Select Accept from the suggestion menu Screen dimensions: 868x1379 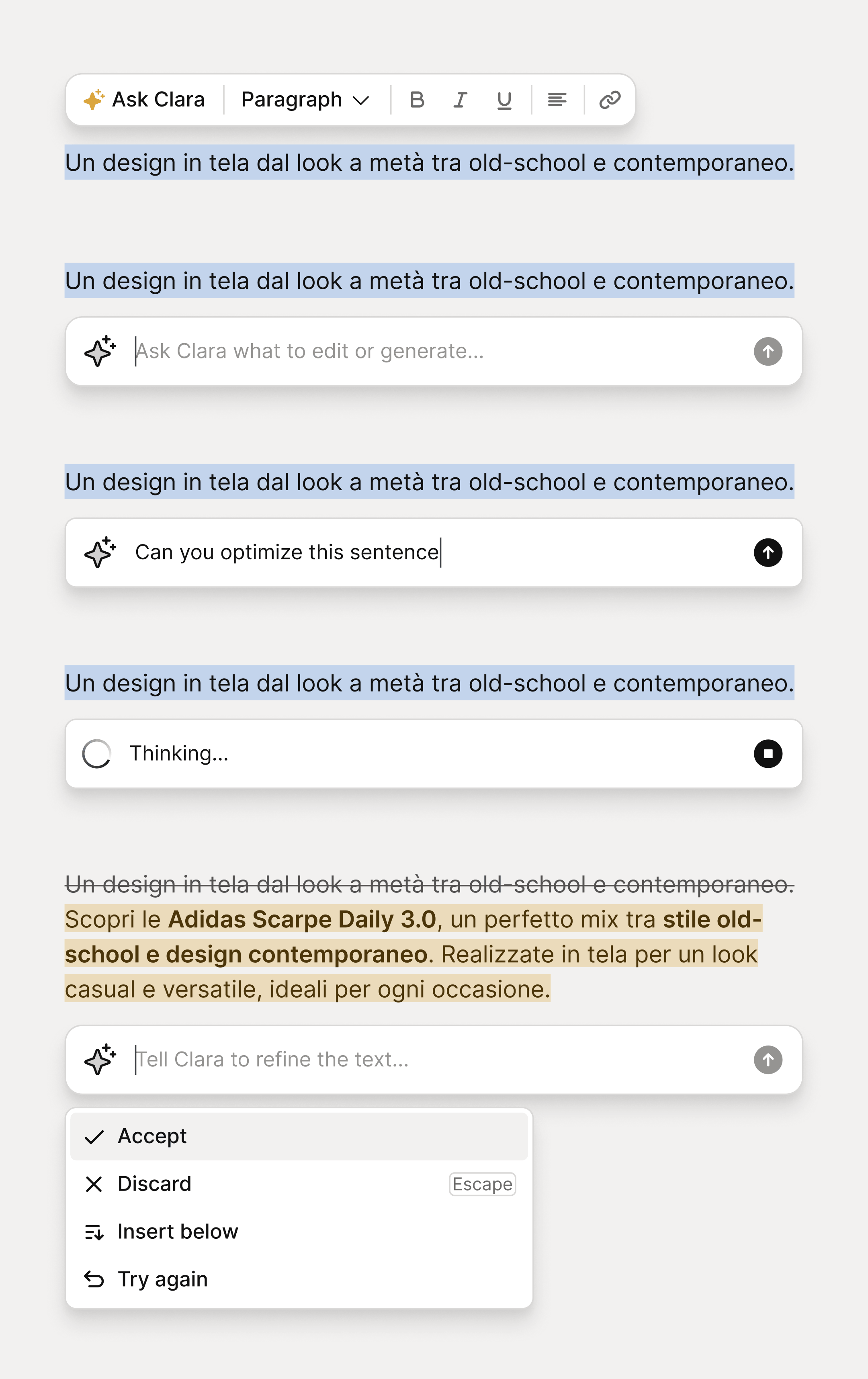(152, 1136)
